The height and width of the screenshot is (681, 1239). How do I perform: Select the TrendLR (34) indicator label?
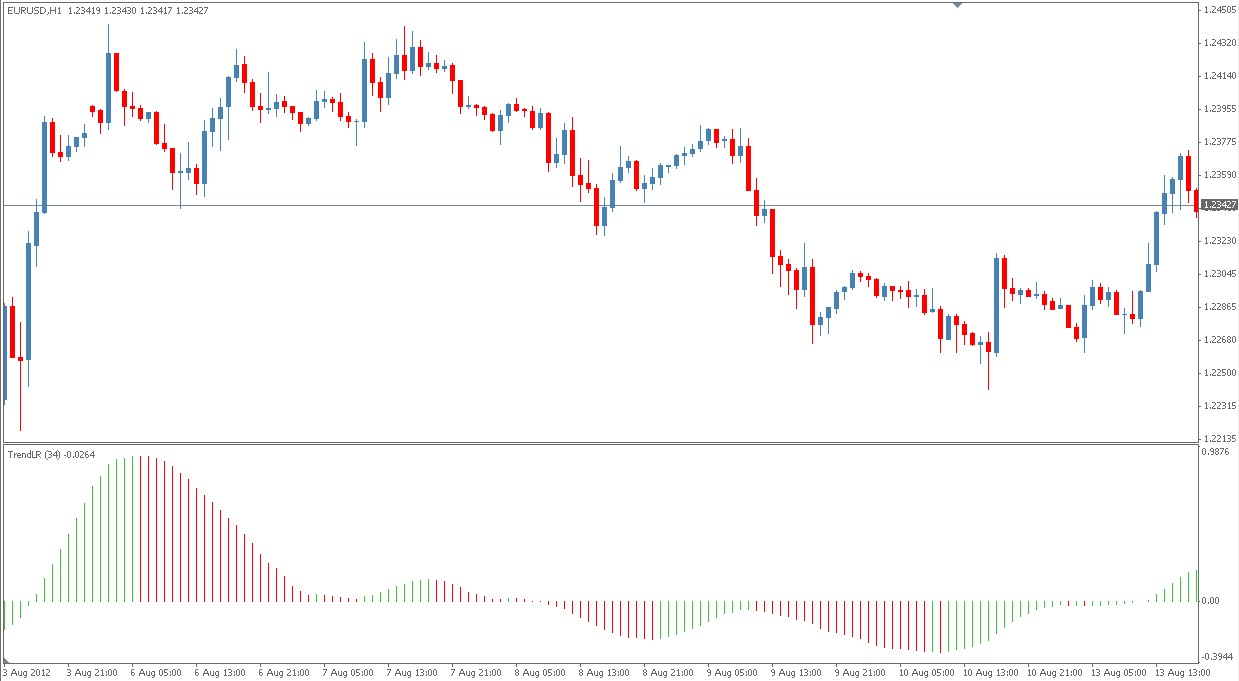click(33, 455)
